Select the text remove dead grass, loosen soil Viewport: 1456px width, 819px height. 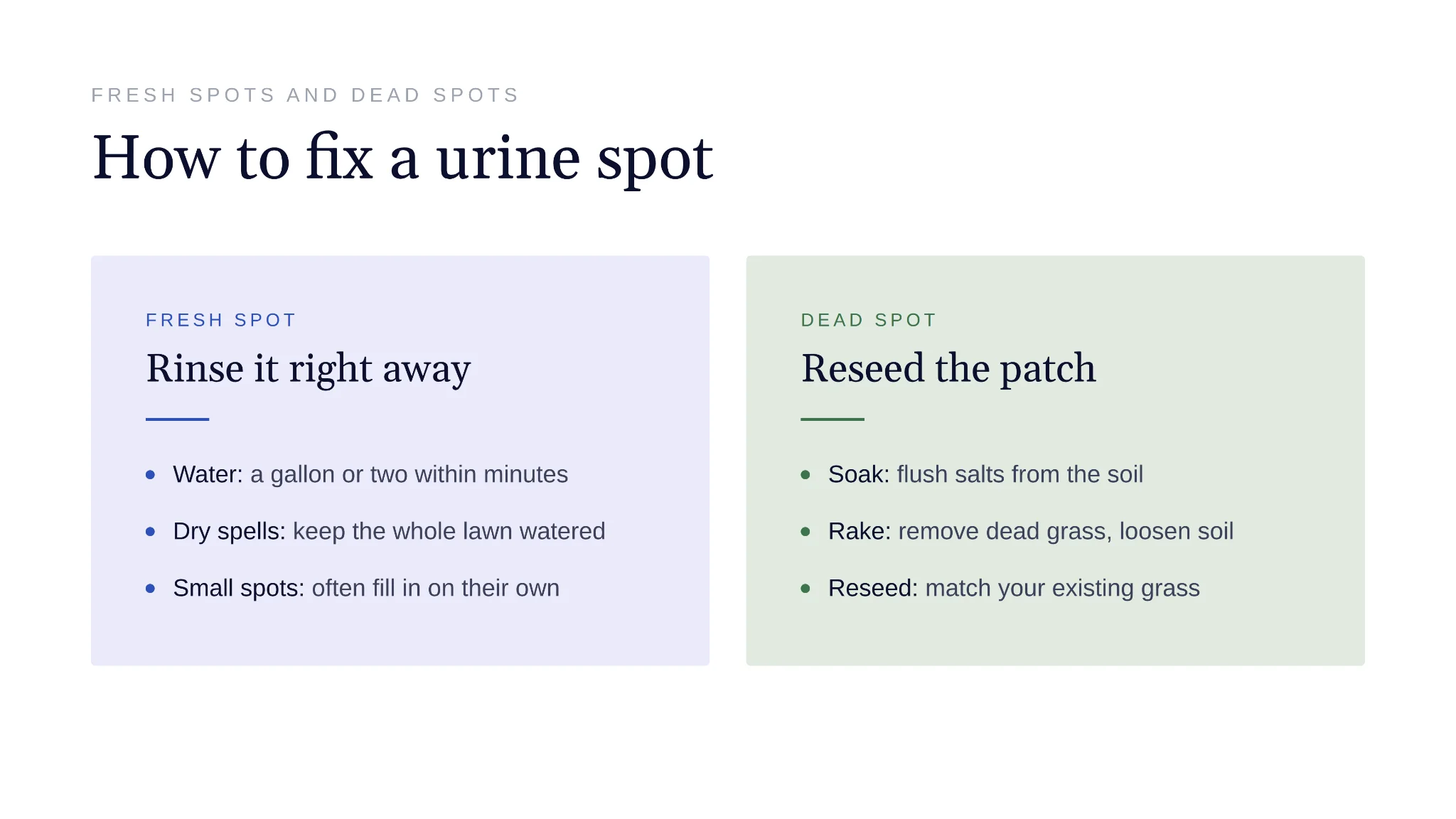click(x=1066, y=531)
